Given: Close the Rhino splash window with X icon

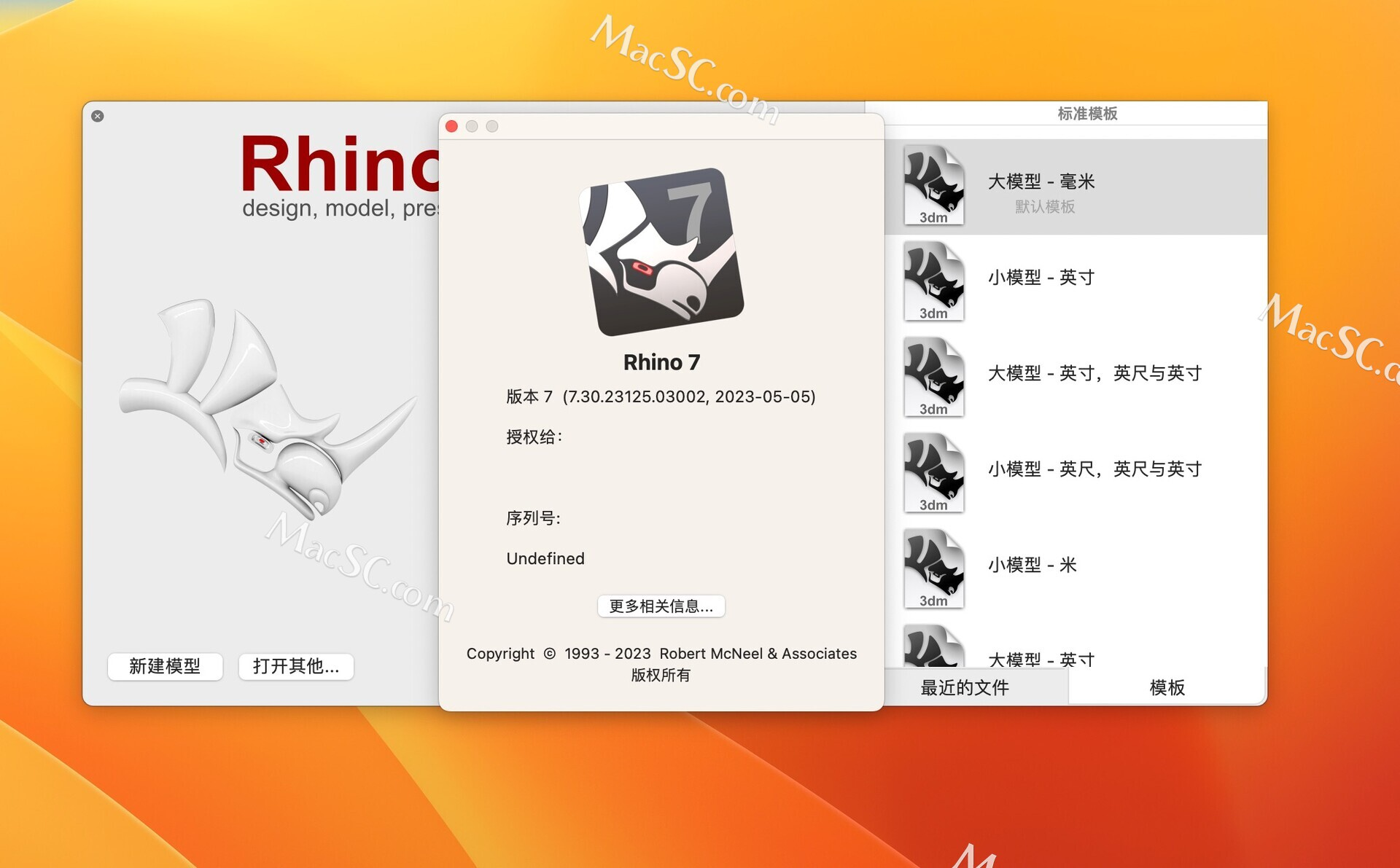Looking at the screenshot, I should [x=98, y=116].
